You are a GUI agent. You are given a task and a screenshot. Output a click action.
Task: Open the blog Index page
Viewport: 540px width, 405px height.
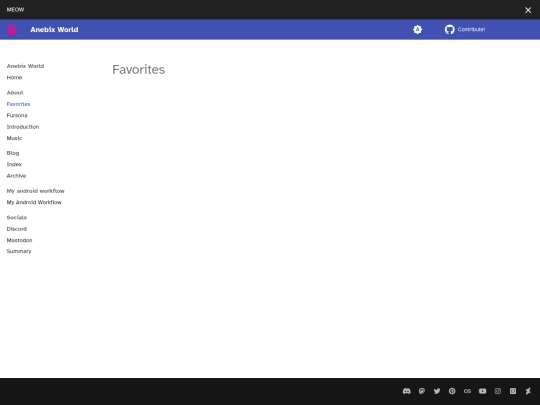coord(14,164)
